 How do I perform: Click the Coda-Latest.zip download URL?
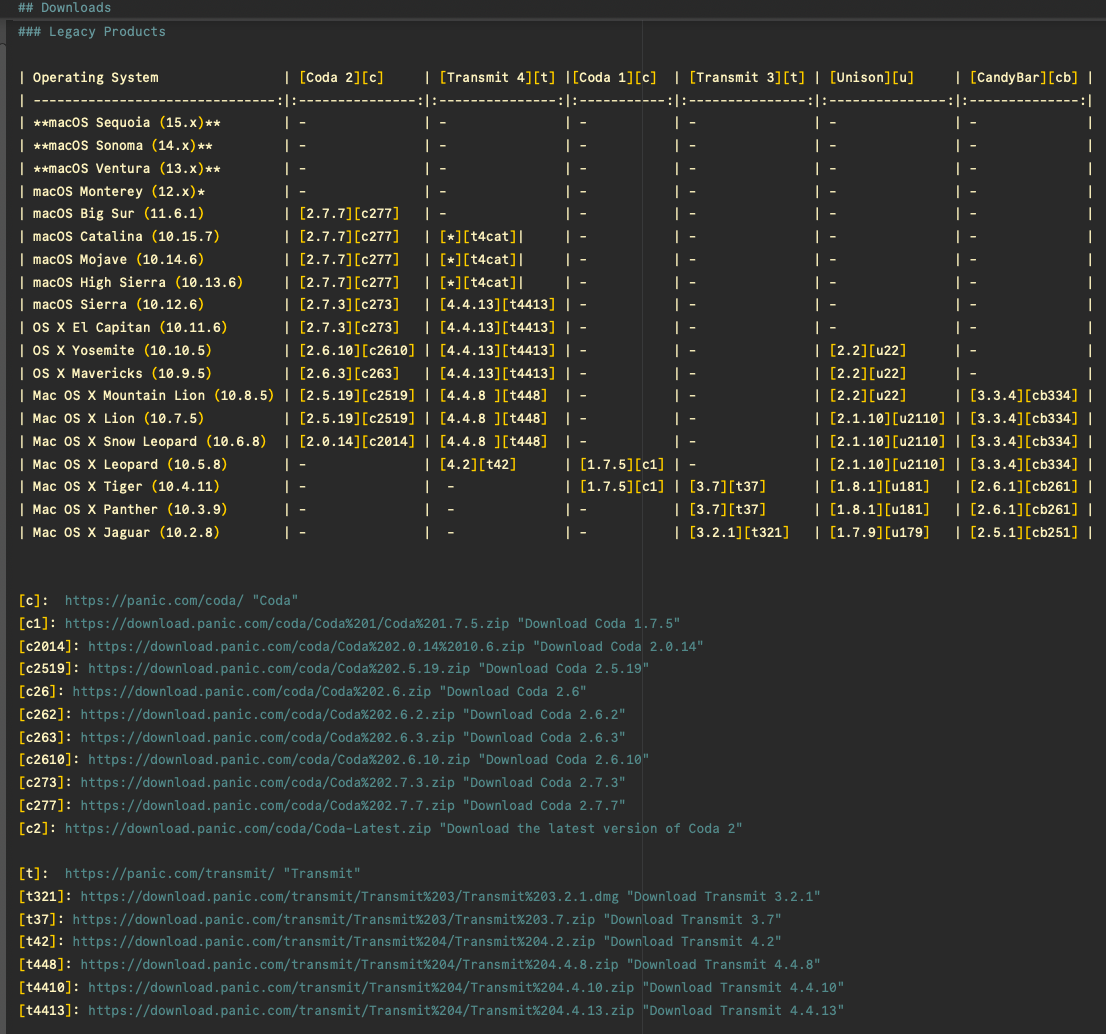point(248,829)
